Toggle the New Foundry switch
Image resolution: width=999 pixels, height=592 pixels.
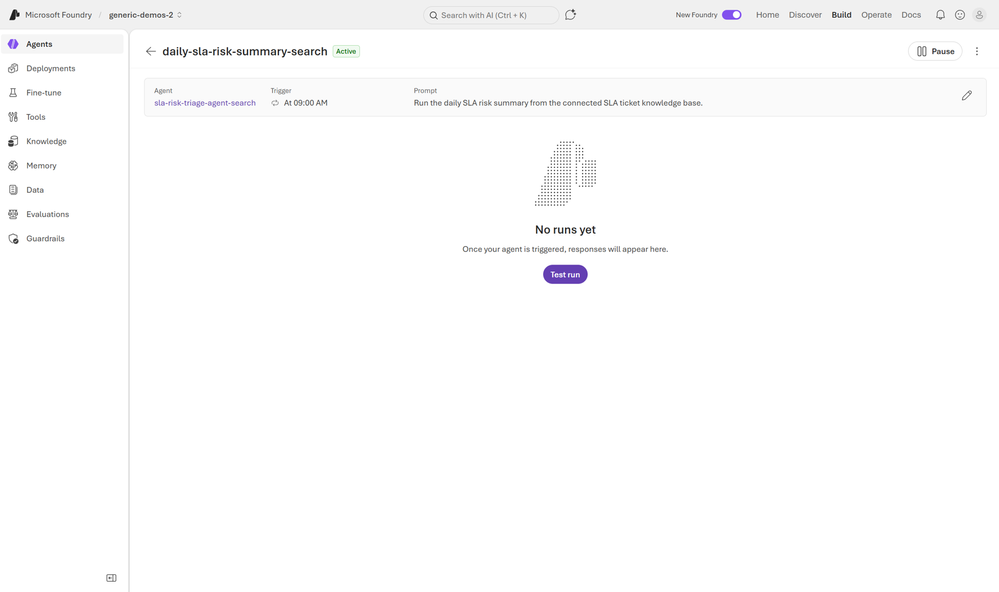[x=731, y=15]
